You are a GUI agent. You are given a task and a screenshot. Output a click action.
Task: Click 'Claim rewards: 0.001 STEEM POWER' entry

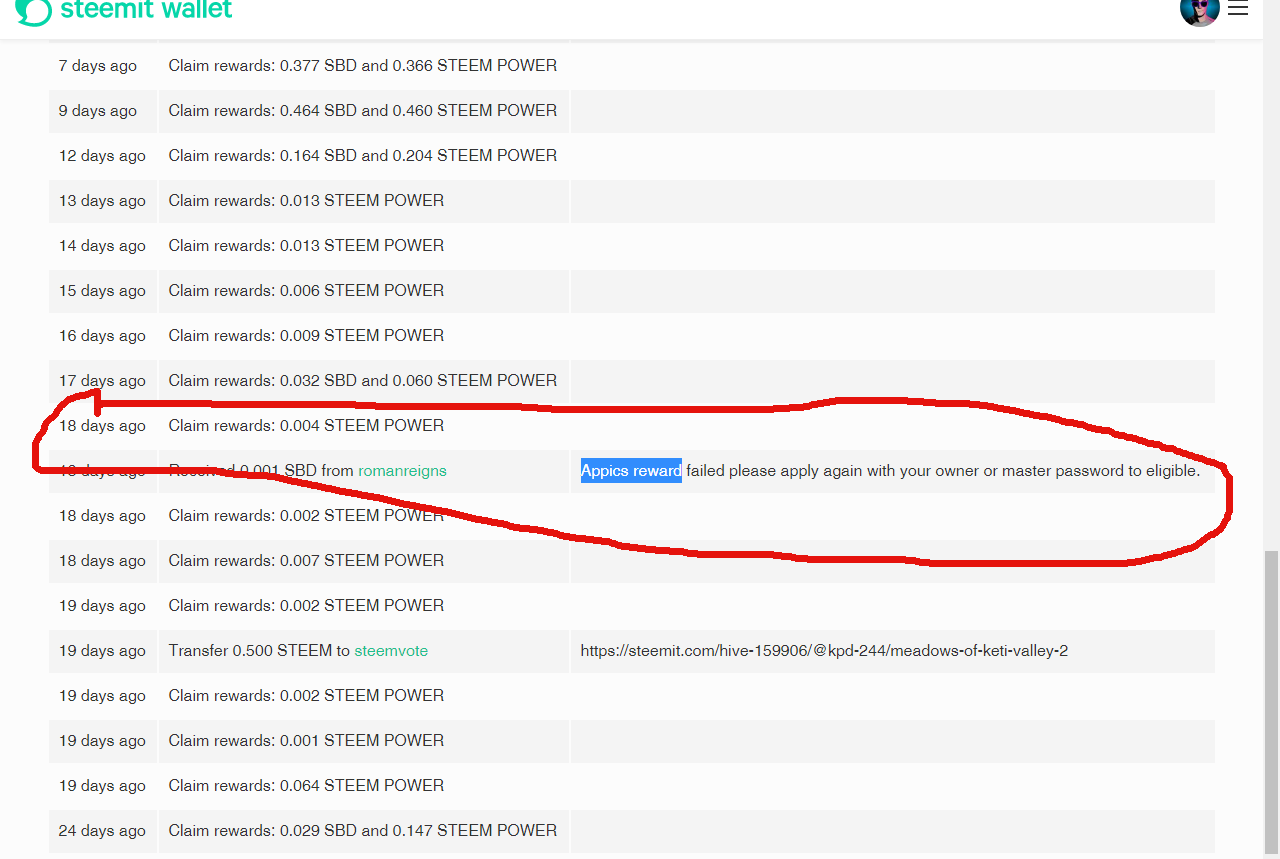(306, 740)
